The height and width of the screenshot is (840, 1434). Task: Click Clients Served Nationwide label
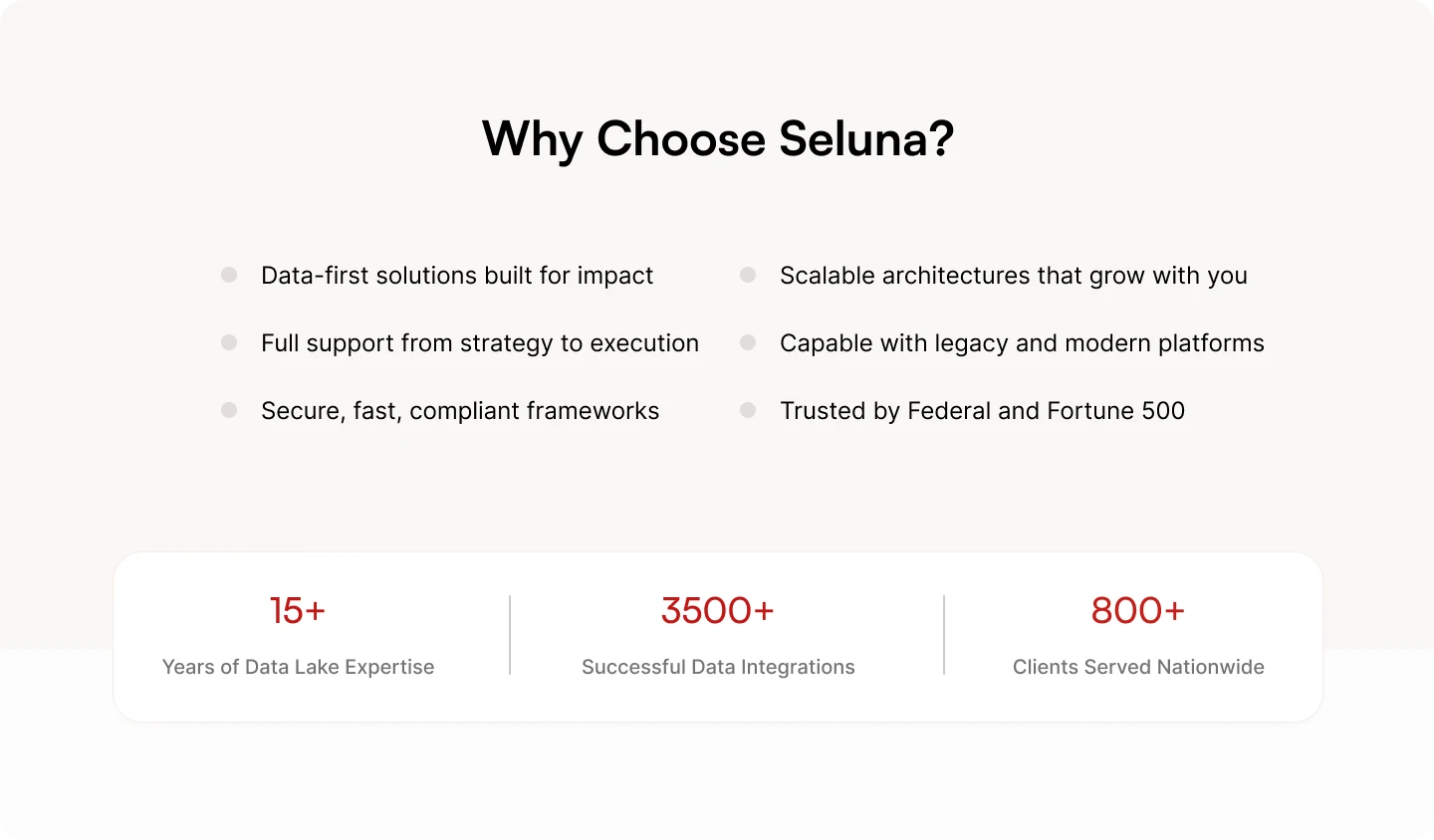pos(1138,667)
